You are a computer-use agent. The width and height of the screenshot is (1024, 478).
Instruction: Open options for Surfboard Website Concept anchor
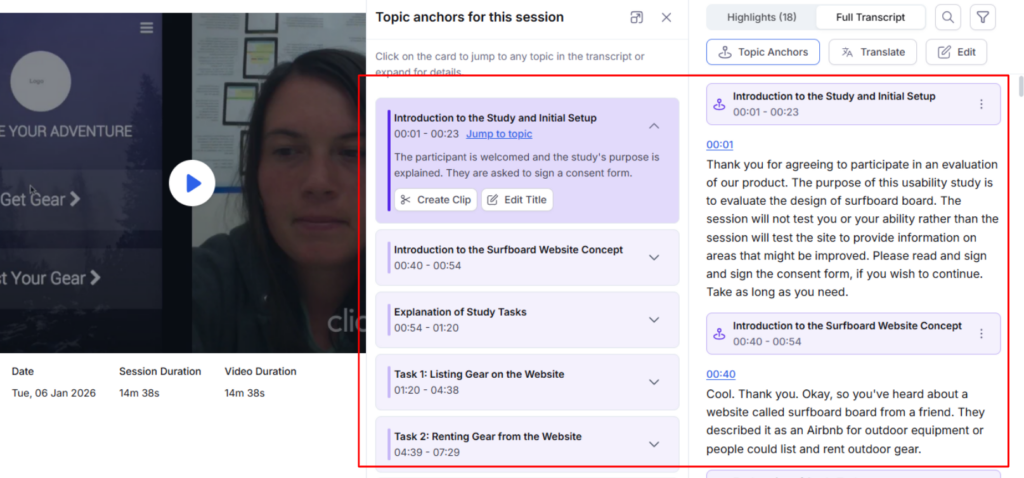(981, 334)
